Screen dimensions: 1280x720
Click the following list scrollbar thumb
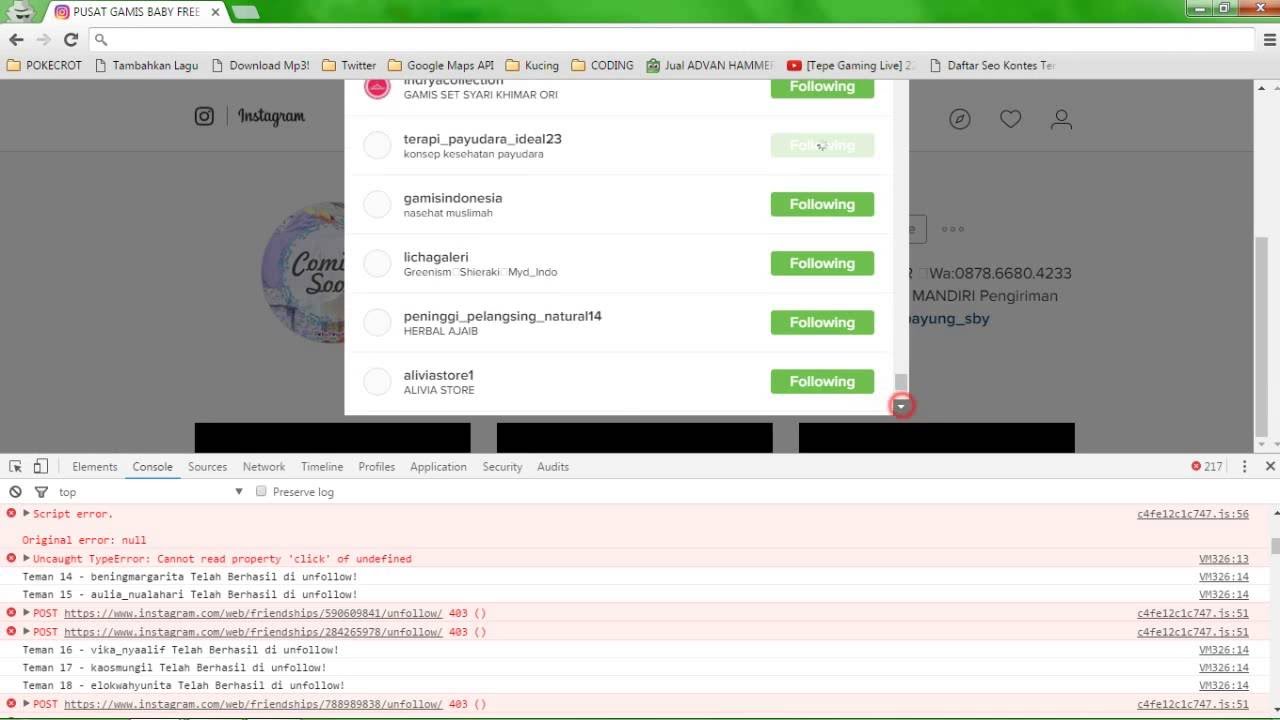point(901,382)
